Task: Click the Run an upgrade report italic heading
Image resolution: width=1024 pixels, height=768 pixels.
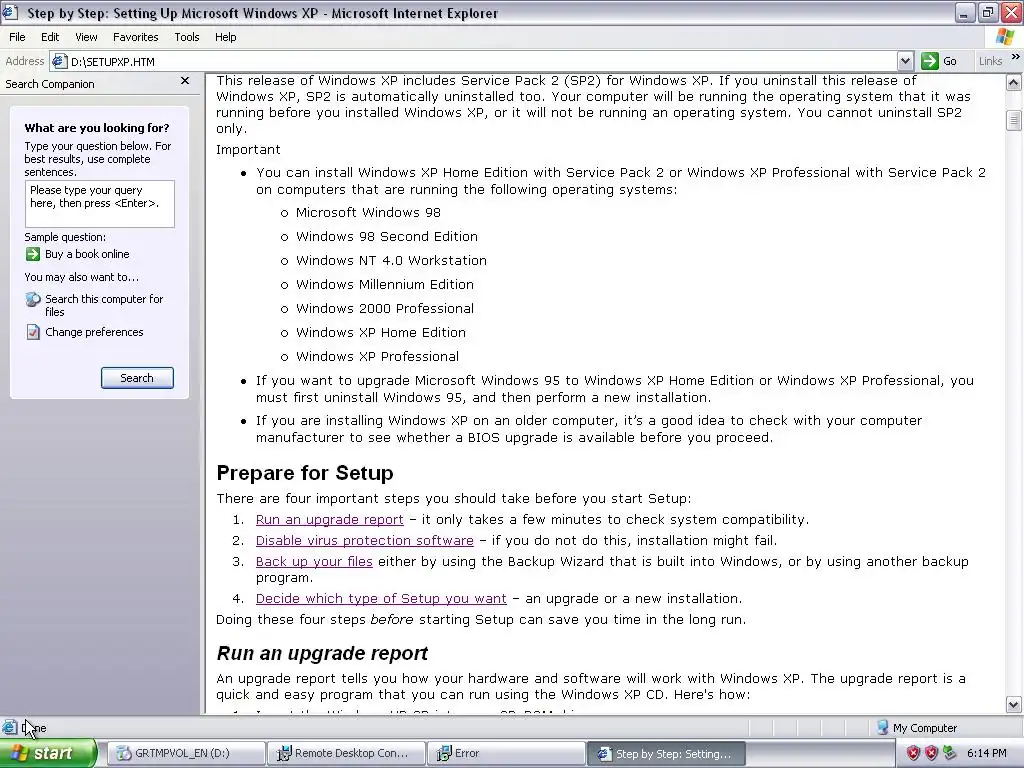Action: pyautogui.click(x=322, y=653)
